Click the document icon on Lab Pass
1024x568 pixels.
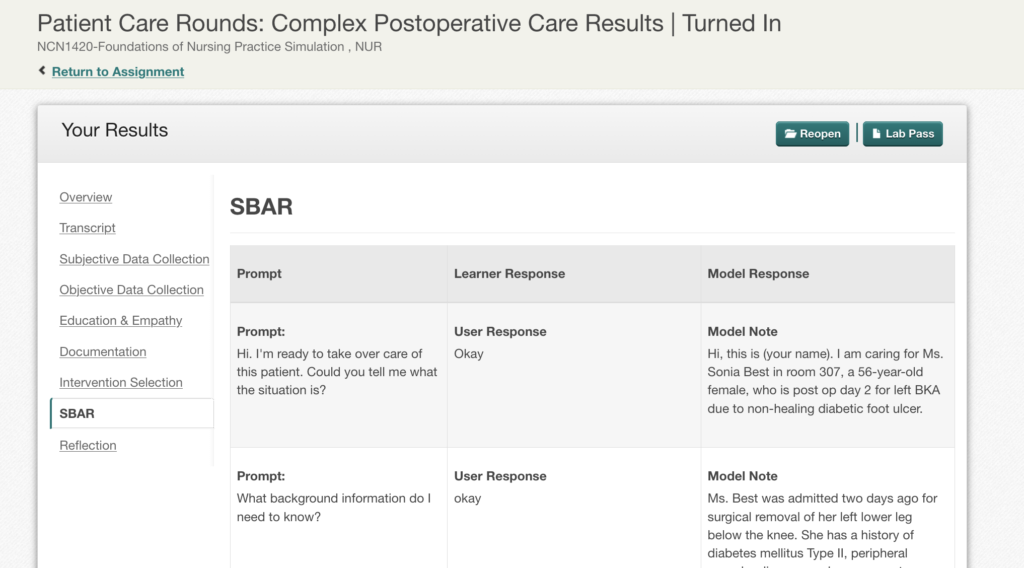(x=876, y=134)
